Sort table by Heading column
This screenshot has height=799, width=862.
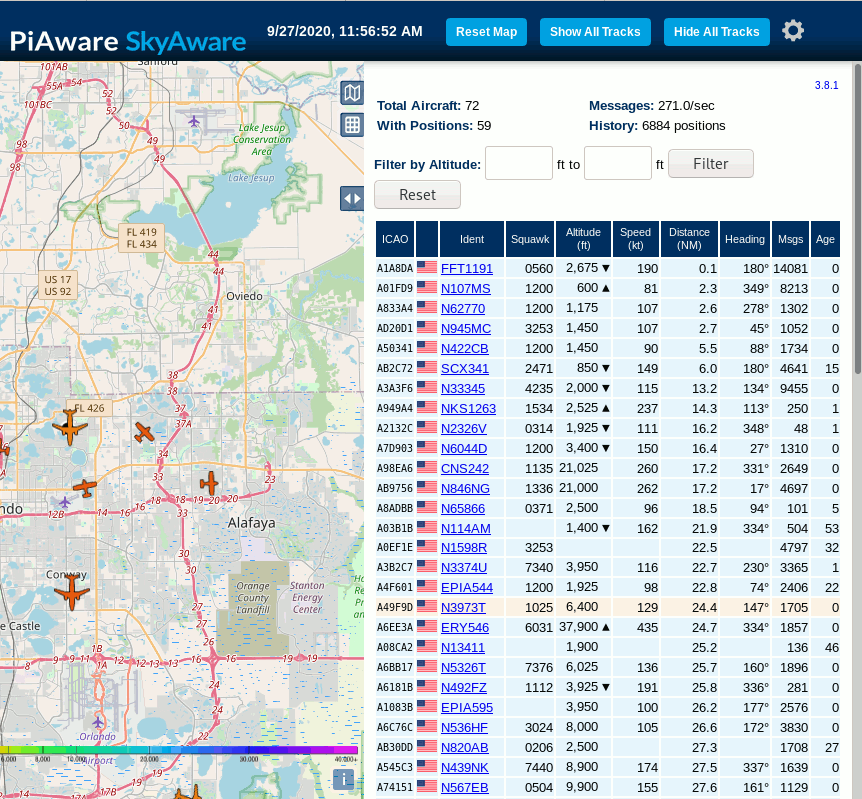[x=745, y=239]
